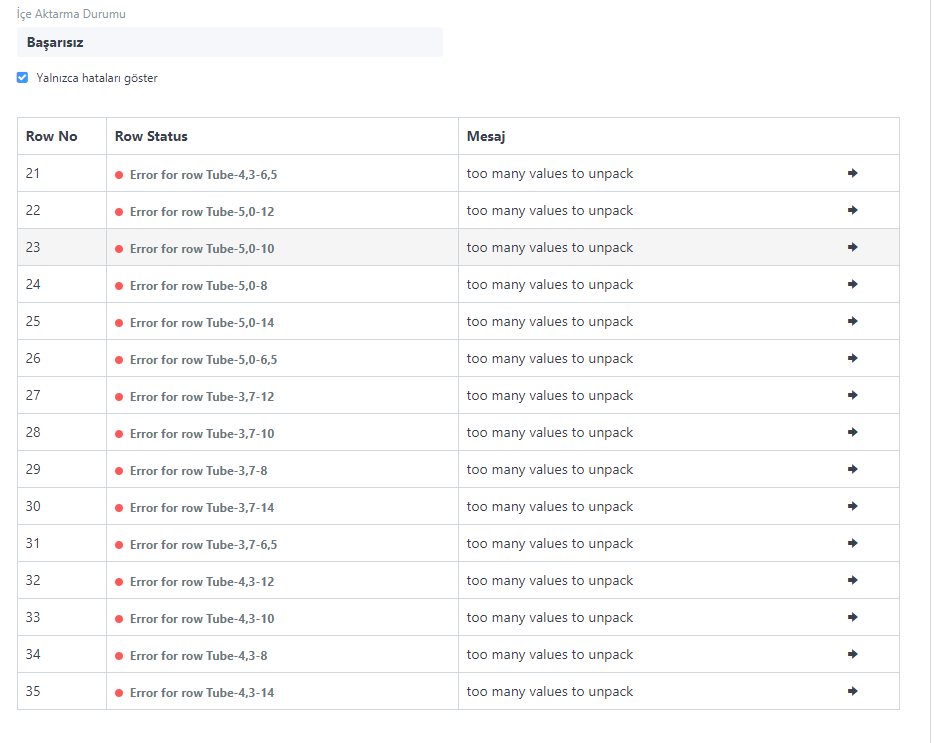
Task: Click the detail arrow on row 32
Action: (x=852, y=580)
